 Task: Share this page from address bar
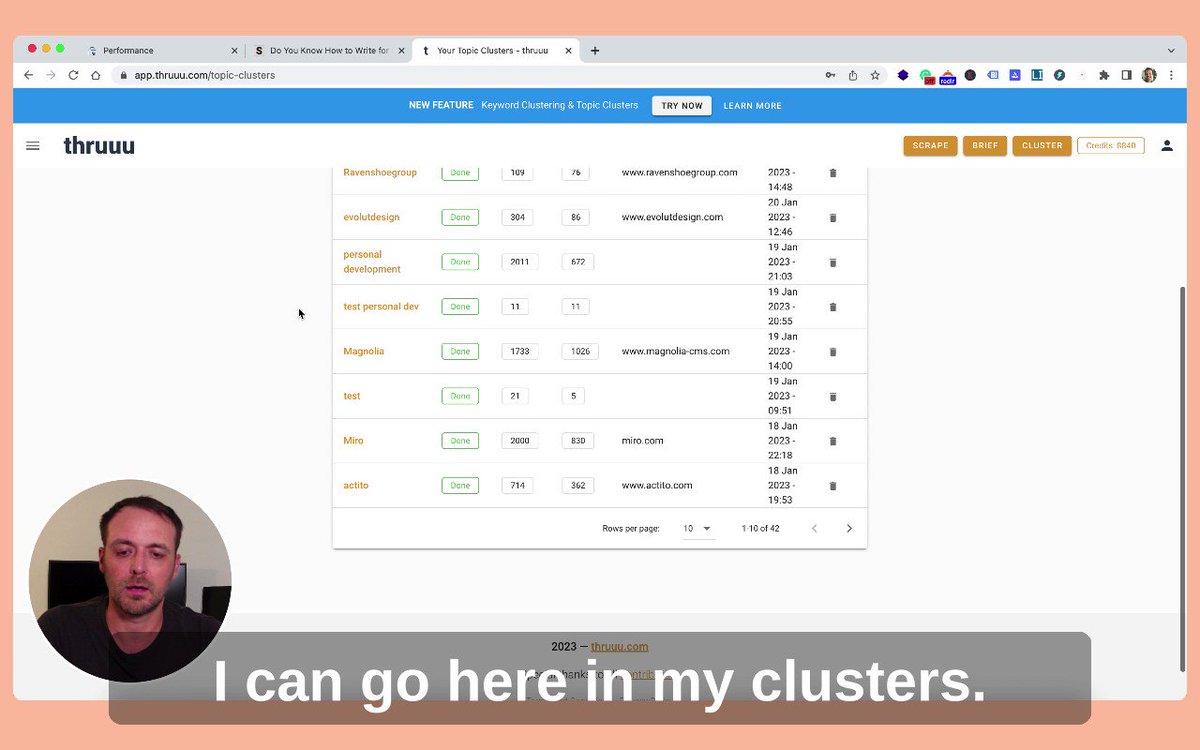click(853, 75)
